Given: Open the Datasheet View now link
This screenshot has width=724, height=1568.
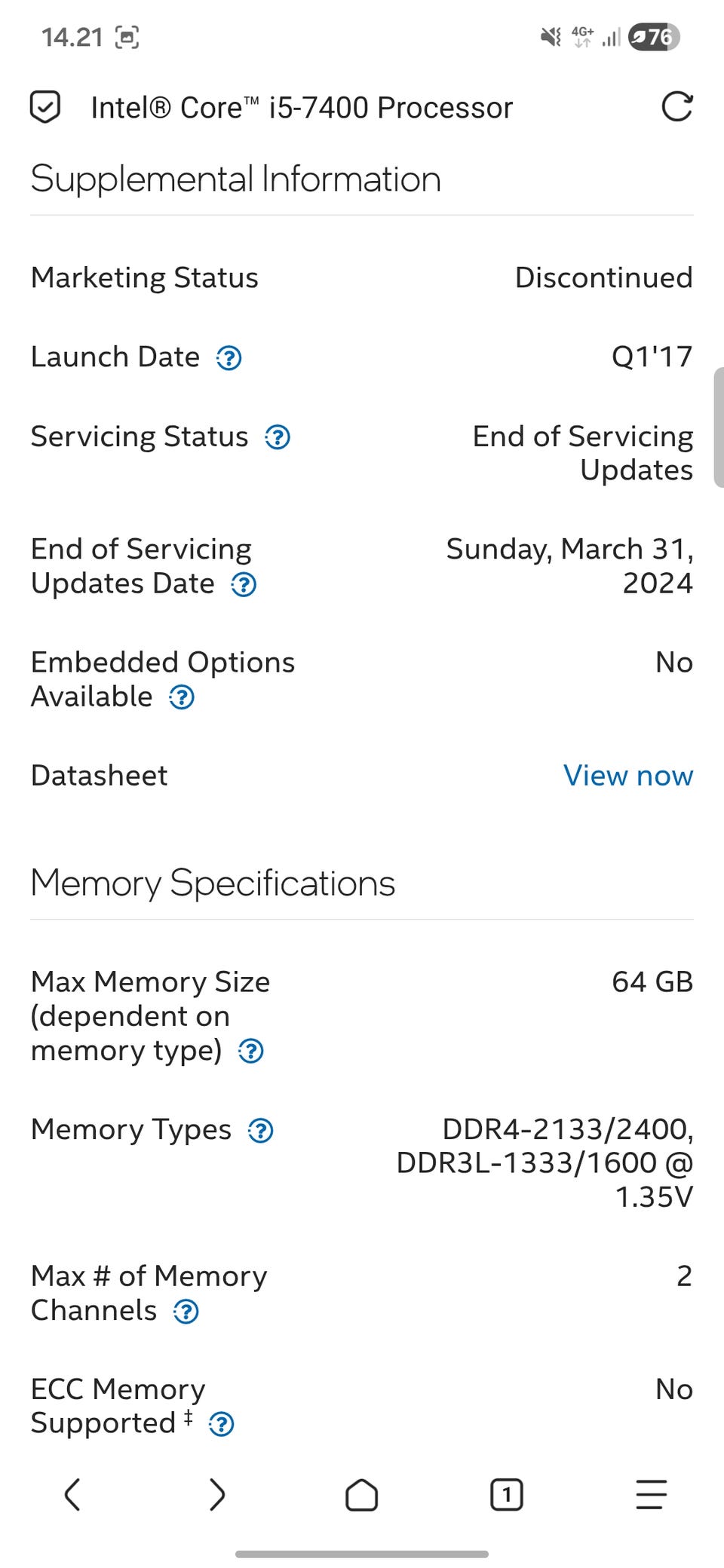Looking at the screenshot, I should point(627,776).
